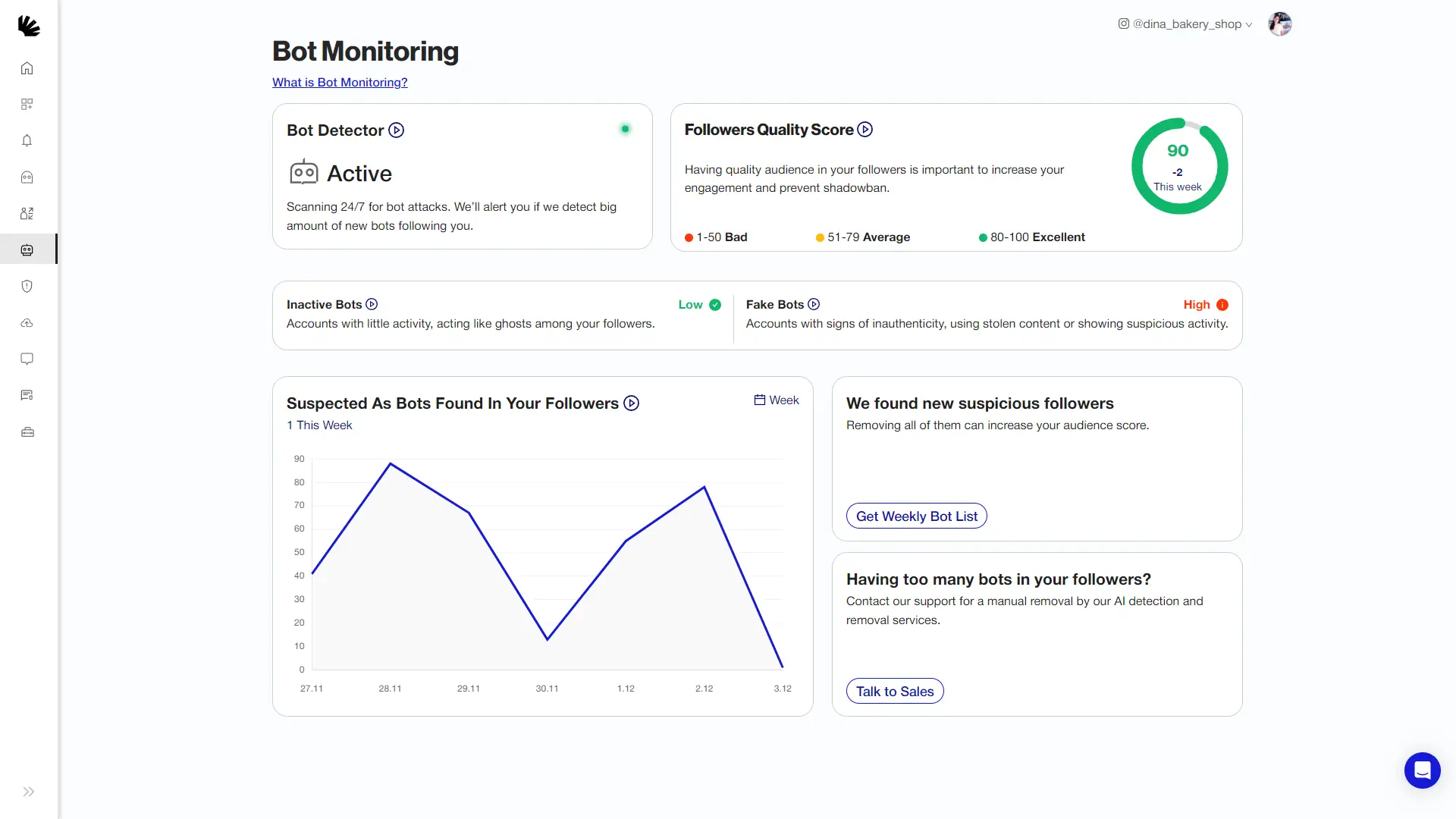This screenshot has height=819, width=1456.
Task: Select the Bot Monitoring robot icon
Action: tap(27, 249)
